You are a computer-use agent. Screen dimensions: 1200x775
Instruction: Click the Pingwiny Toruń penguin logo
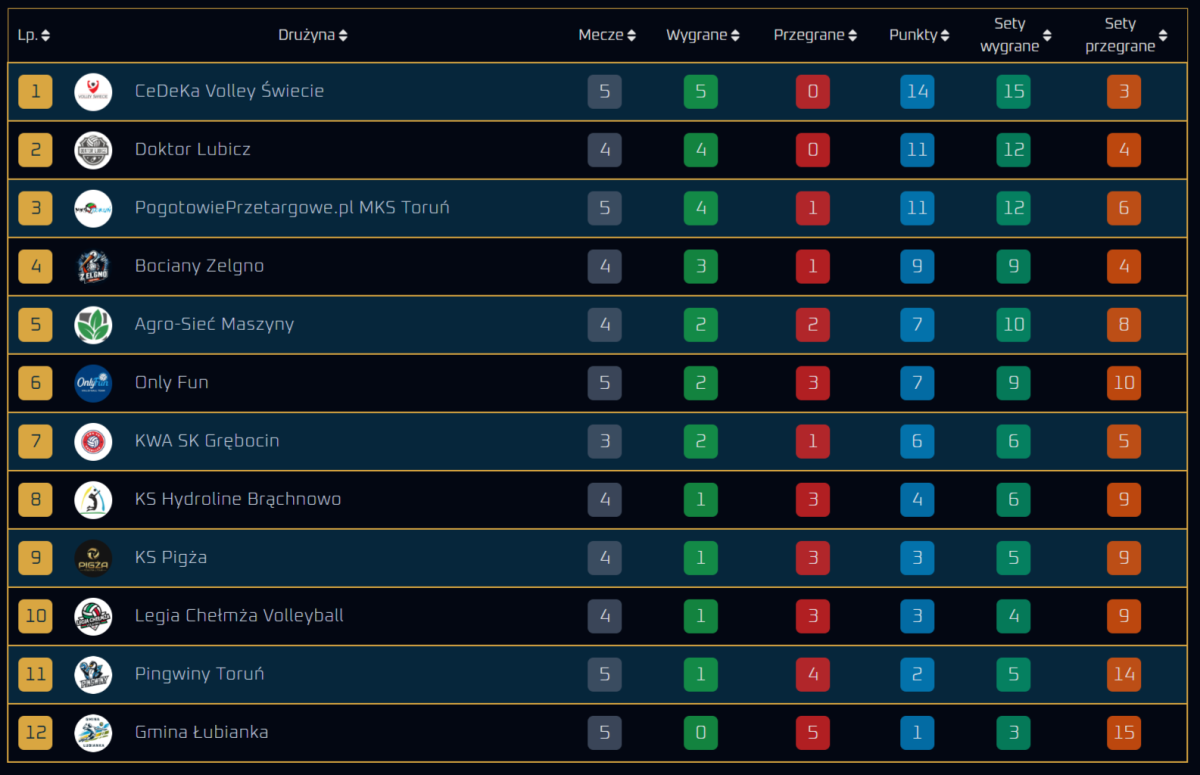tap(93, 674)
